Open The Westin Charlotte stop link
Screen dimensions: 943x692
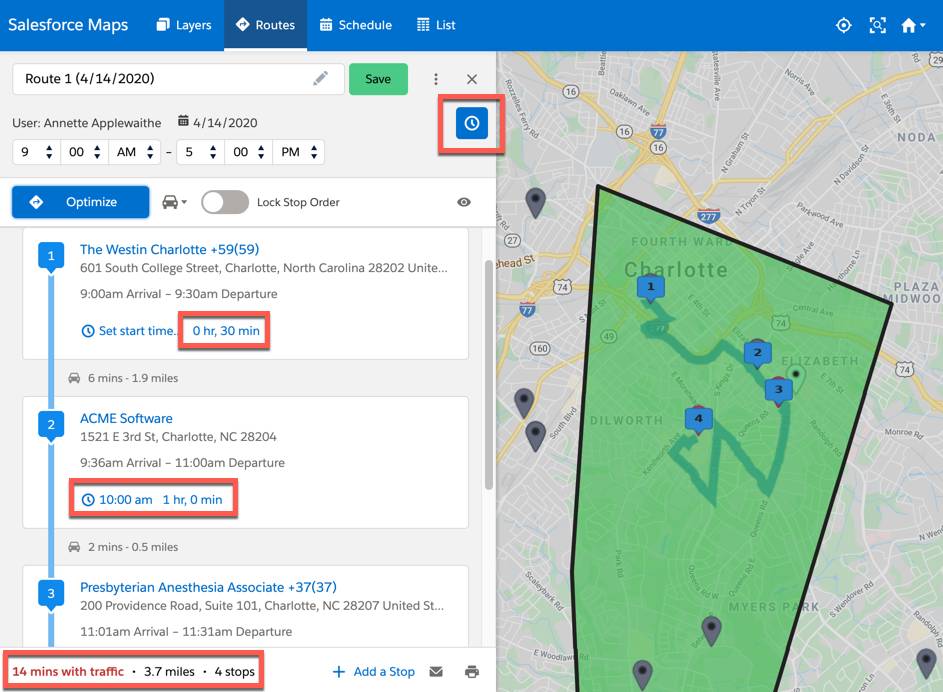pos(170,250)
